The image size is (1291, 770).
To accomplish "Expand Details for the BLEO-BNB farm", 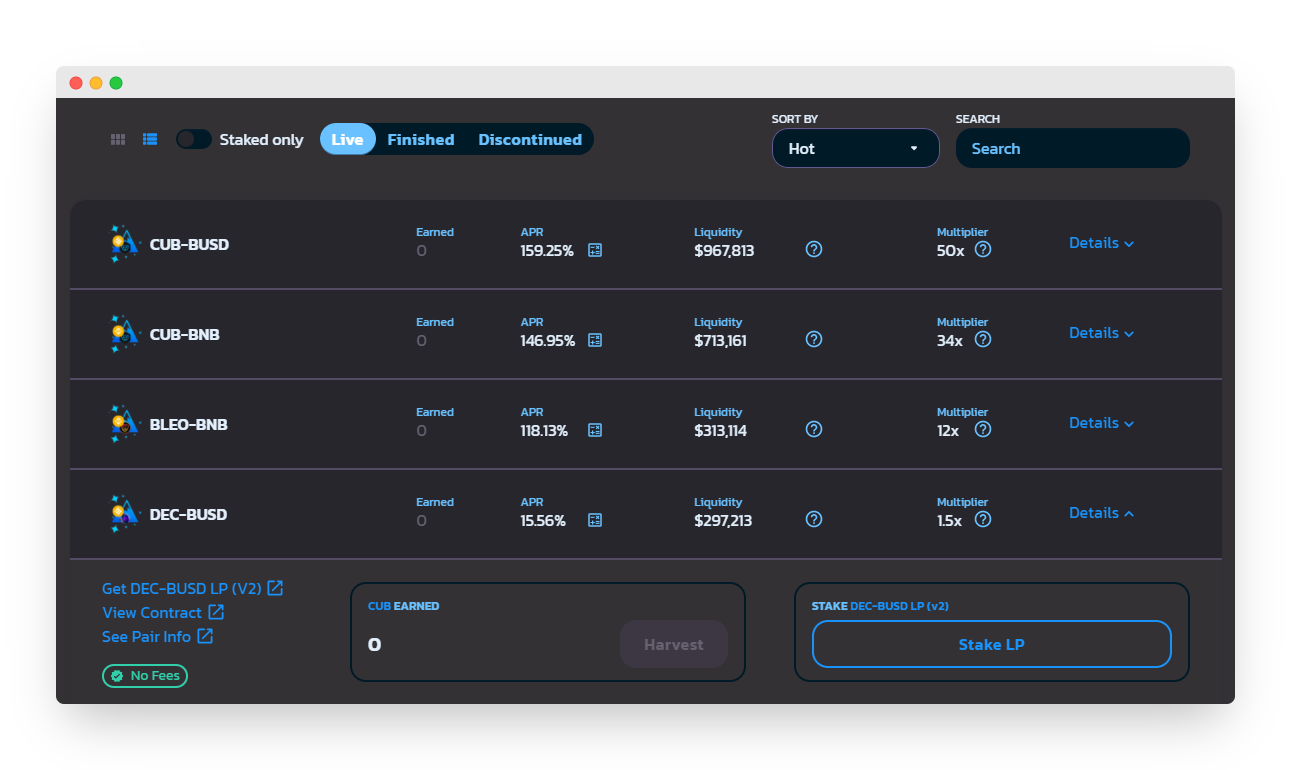I will click(1102, 423).
